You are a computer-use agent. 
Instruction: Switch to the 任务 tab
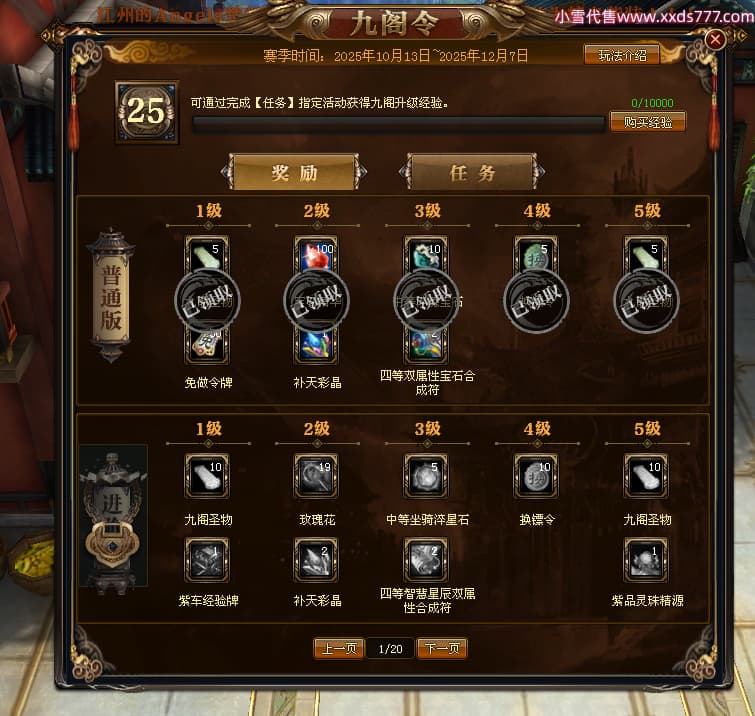(x=472, y=172)
